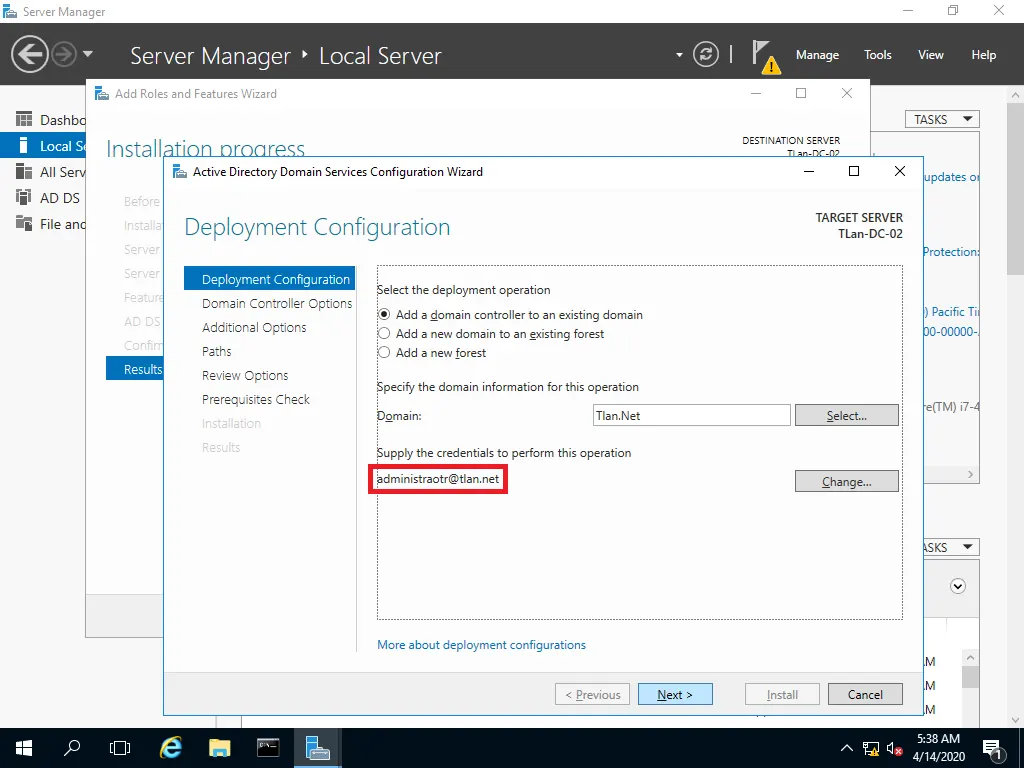The height and width of the screenshot is (768, 1024).
Task: Click the taskbar clock showing 5:38 AM
Action: coord(938,748)
